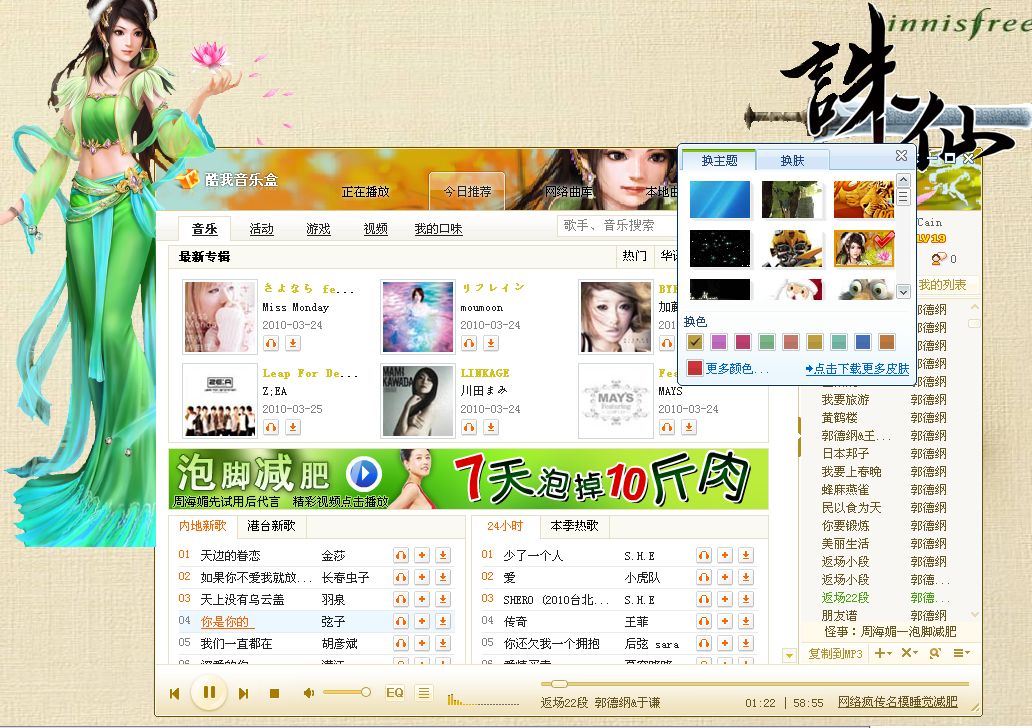This screenshot has height=728, width=1032.
Task: Switch to 活动 sub-tab
Action: click(x=261, y=229)
